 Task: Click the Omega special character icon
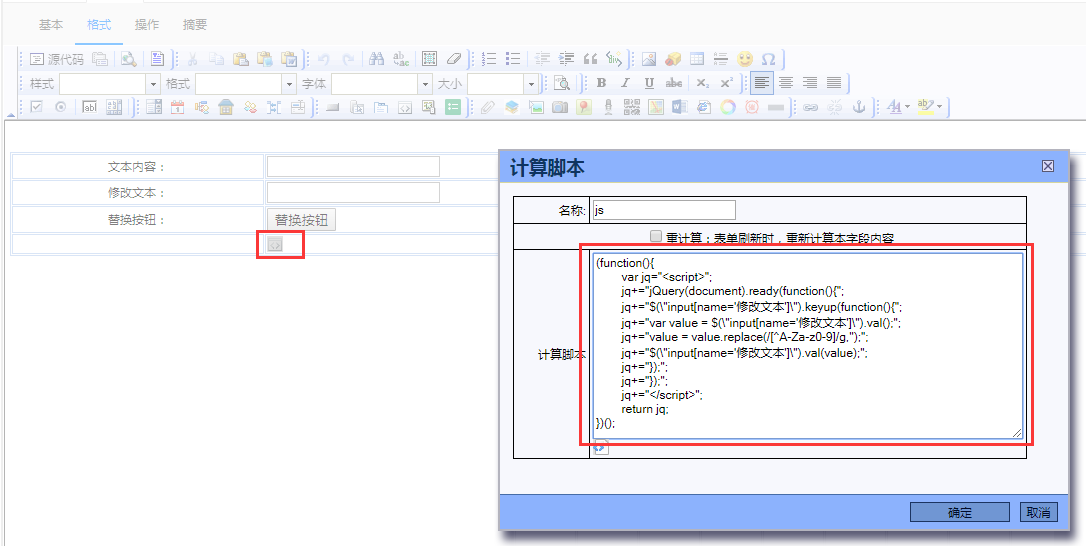coord(768,59)
